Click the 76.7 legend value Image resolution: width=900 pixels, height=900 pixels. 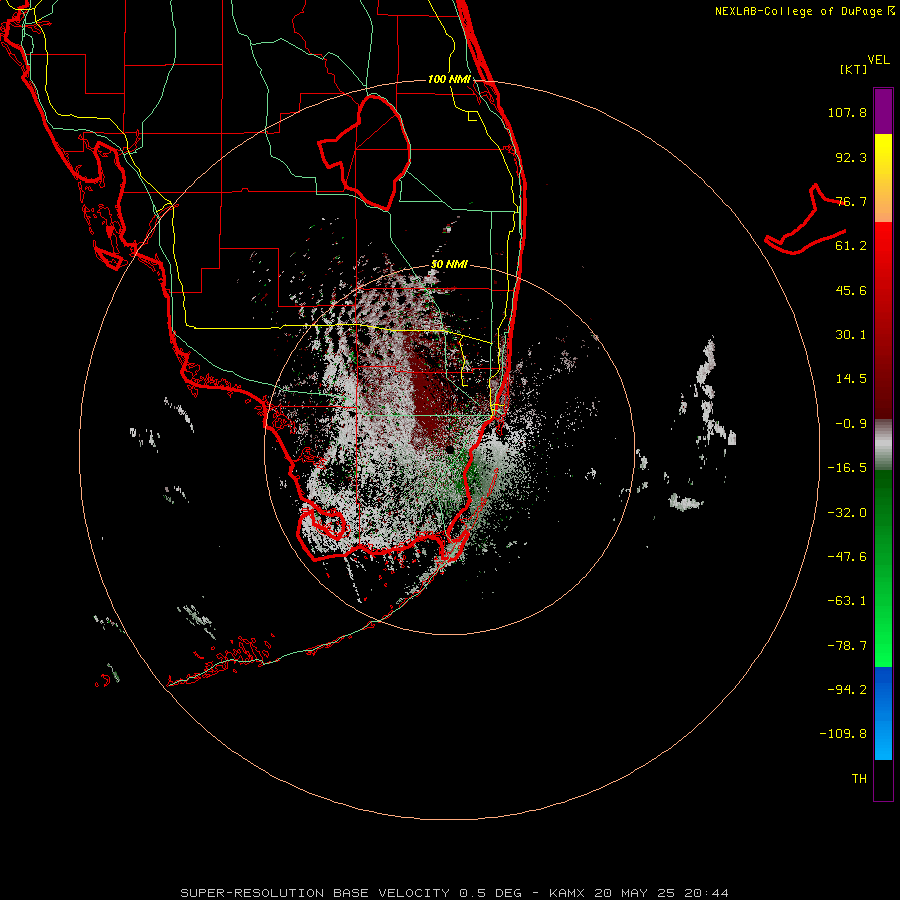pos(851,201)
